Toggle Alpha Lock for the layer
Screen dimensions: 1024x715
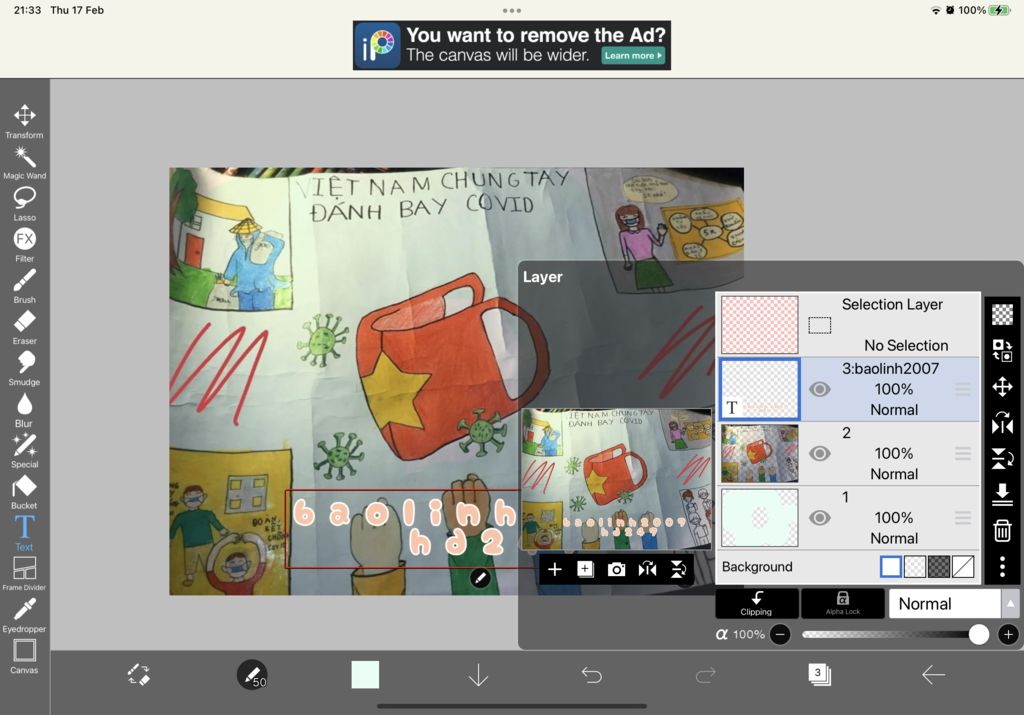(x=842, y=603)
